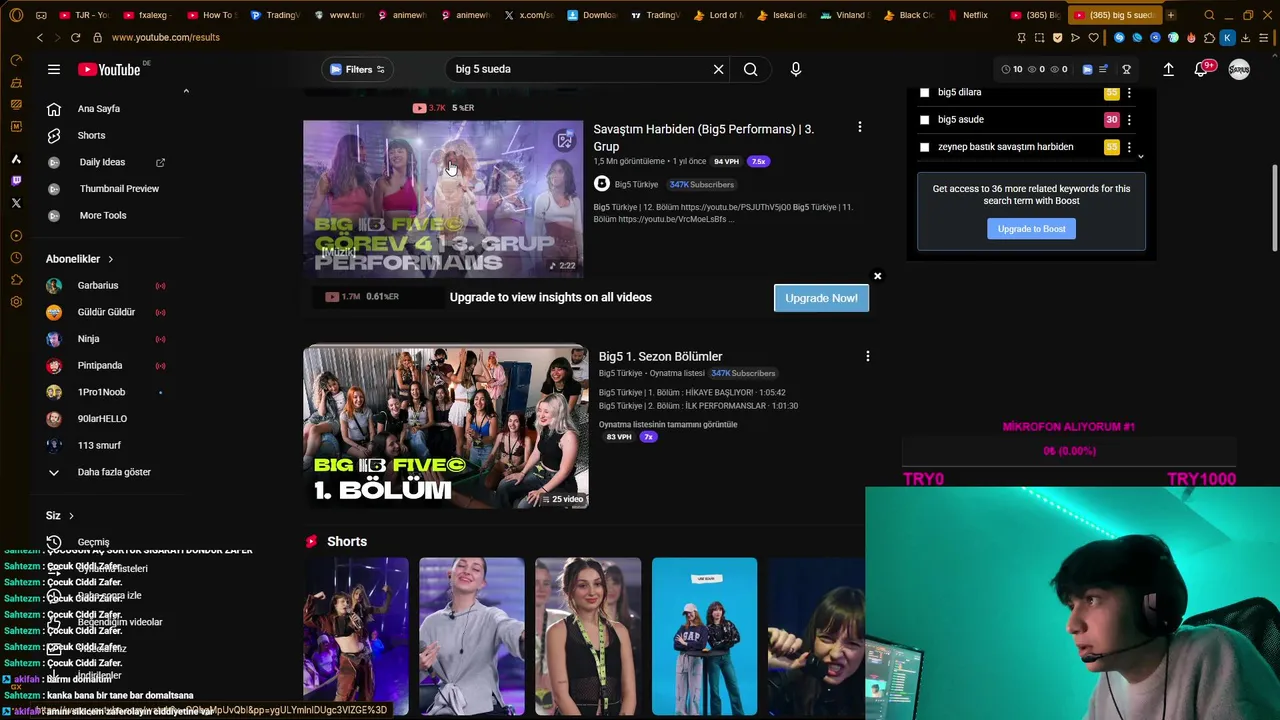This screenshot has height=720, width=1280.
Task: Reload the page with the refresh icon
Action: [75, 37]
